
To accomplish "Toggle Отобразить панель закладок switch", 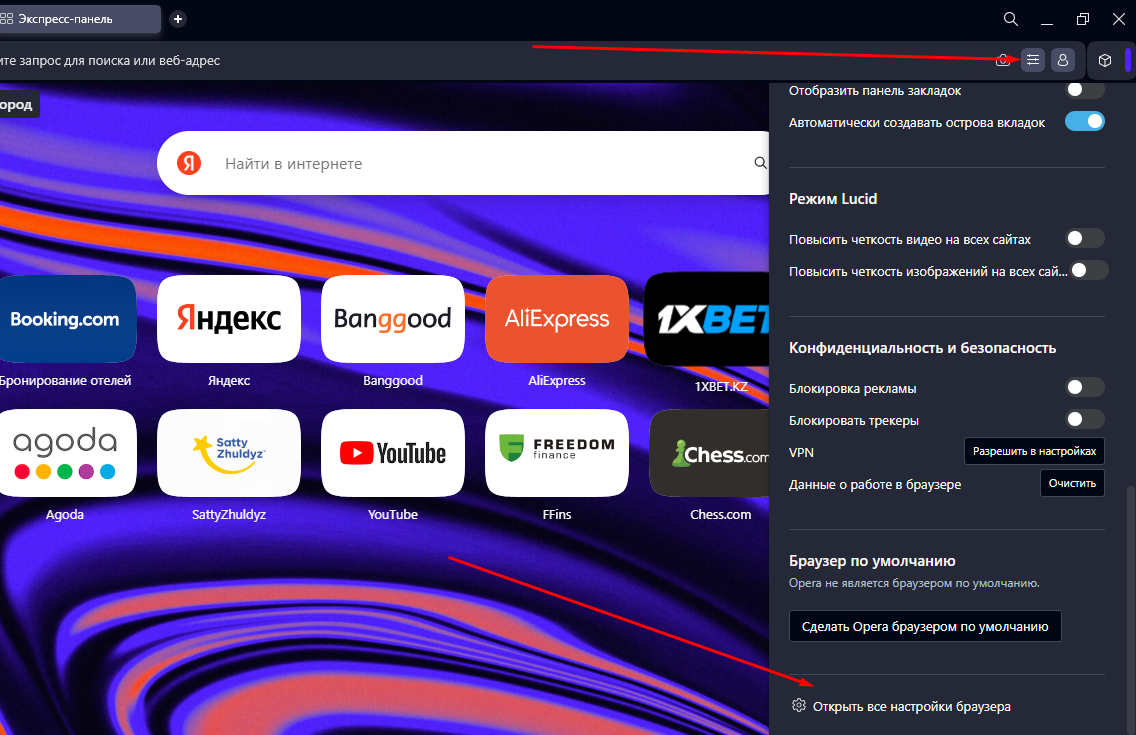I will click(x=1085, y=90).
